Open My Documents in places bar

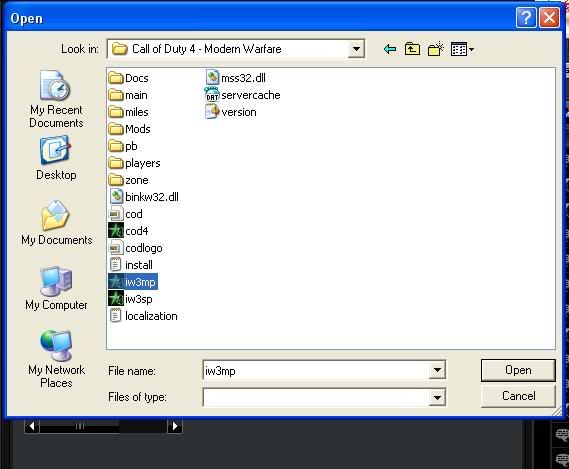pos(56,223)
